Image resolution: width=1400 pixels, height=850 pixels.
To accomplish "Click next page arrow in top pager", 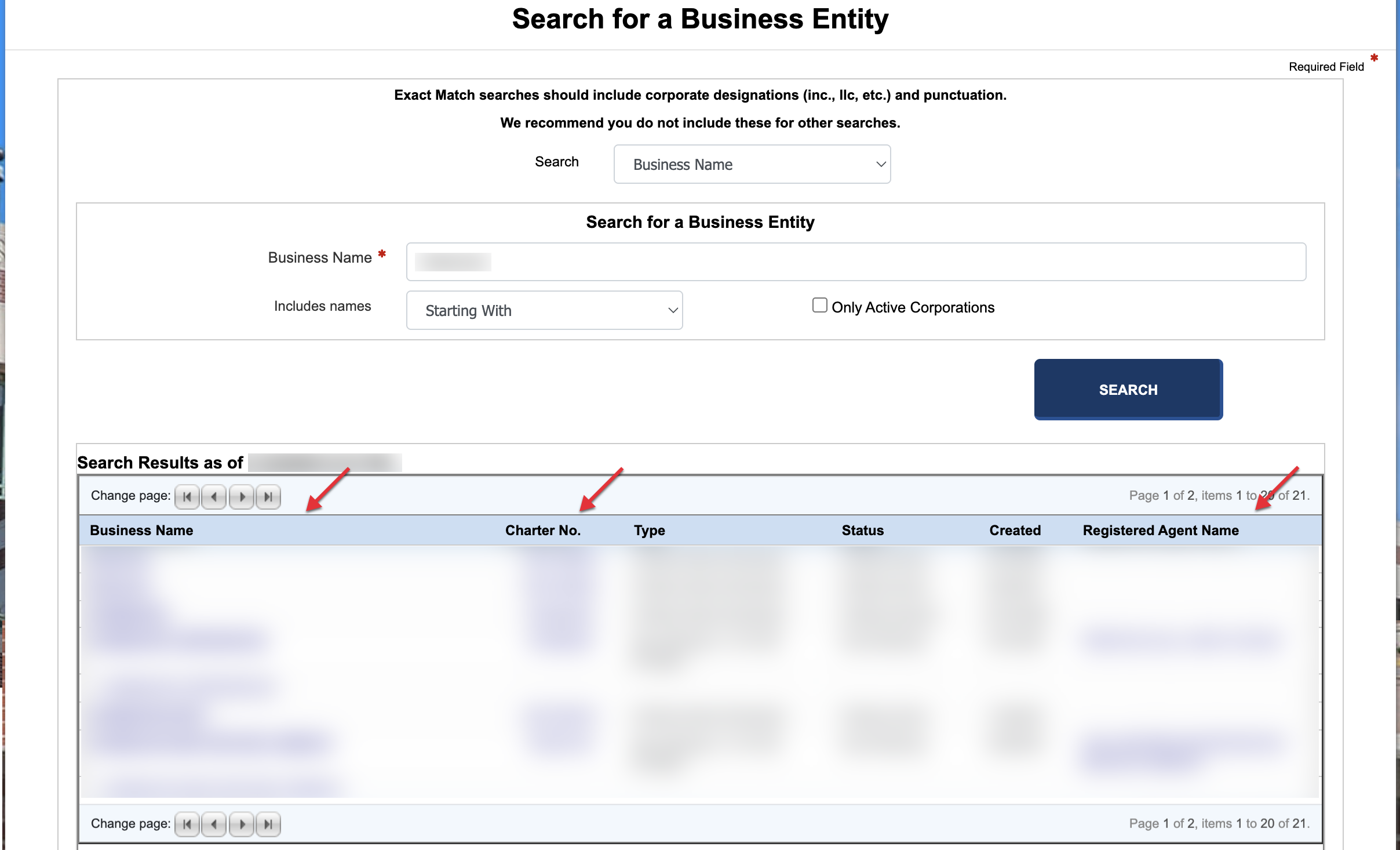I will [x=242, y=497].
